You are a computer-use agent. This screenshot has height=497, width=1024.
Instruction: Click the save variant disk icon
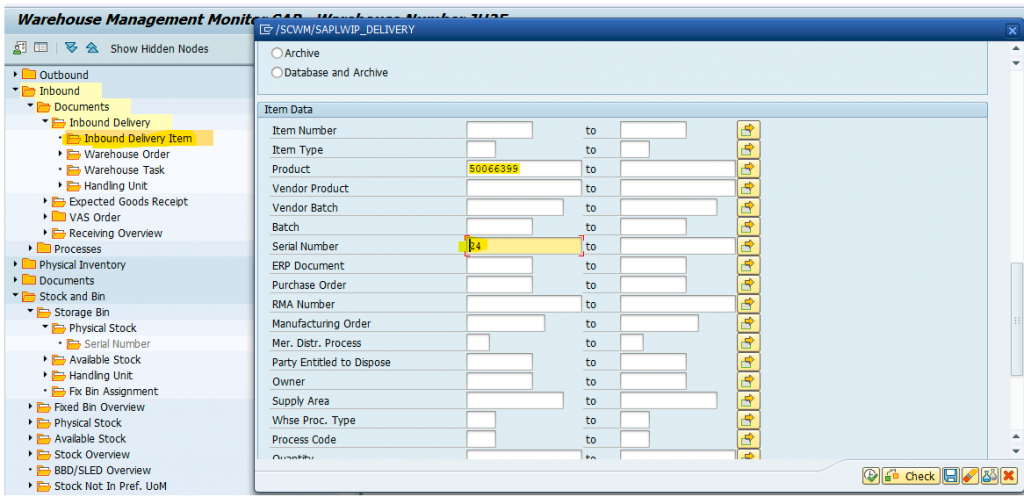pyautogui.click(x=951, y=476)
